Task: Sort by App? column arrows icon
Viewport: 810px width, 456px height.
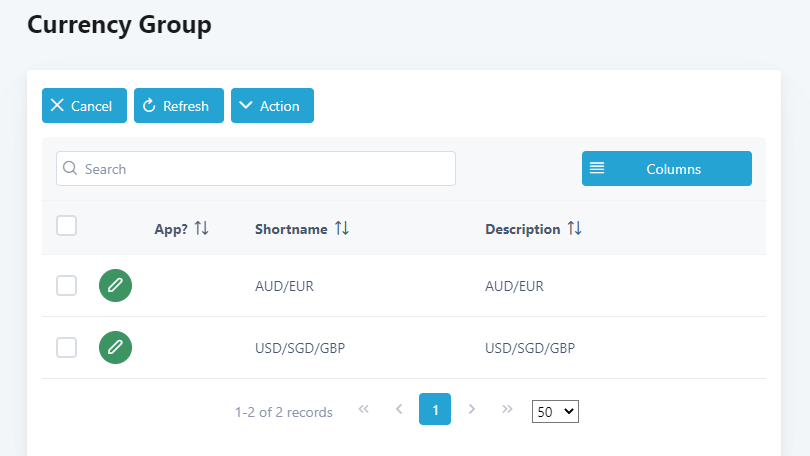Action: [202, 229]
